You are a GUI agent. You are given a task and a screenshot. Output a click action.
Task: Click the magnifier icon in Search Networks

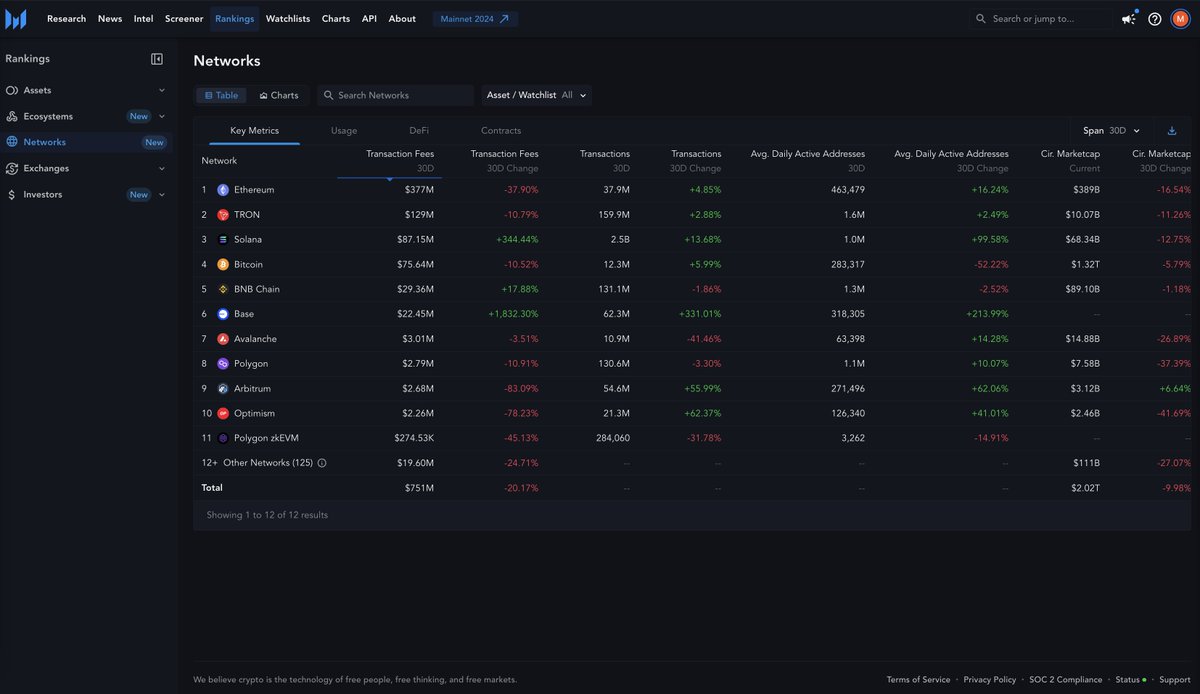(328, 95)
